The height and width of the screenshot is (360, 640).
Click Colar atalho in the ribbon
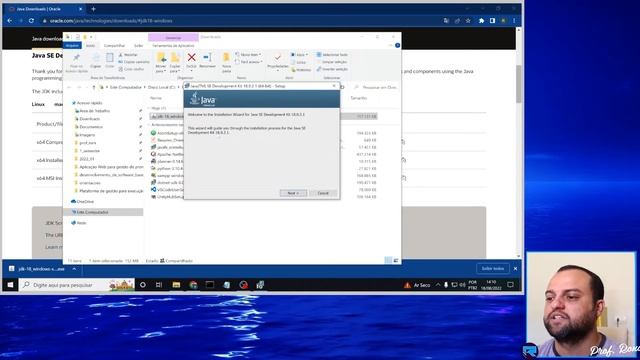[131, 69]
